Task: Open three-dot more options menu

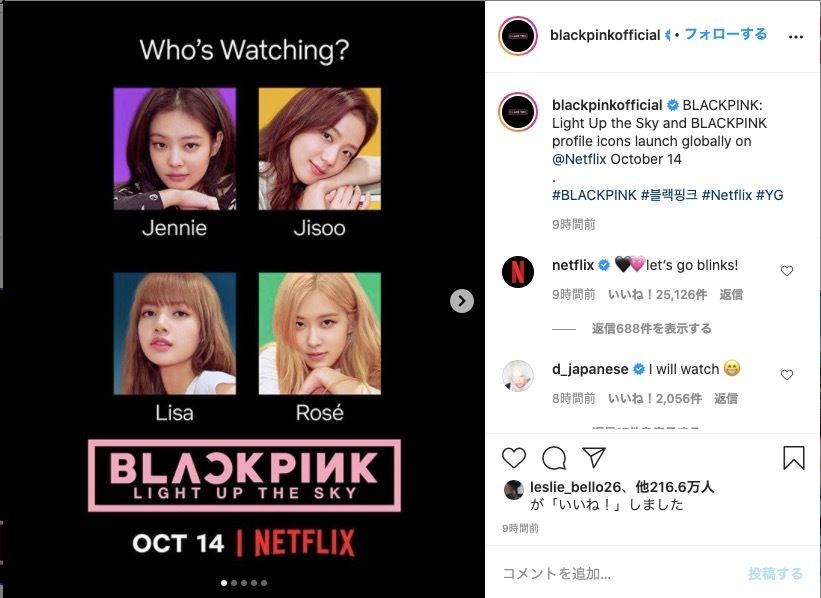Action: click(x=795, y=37)
